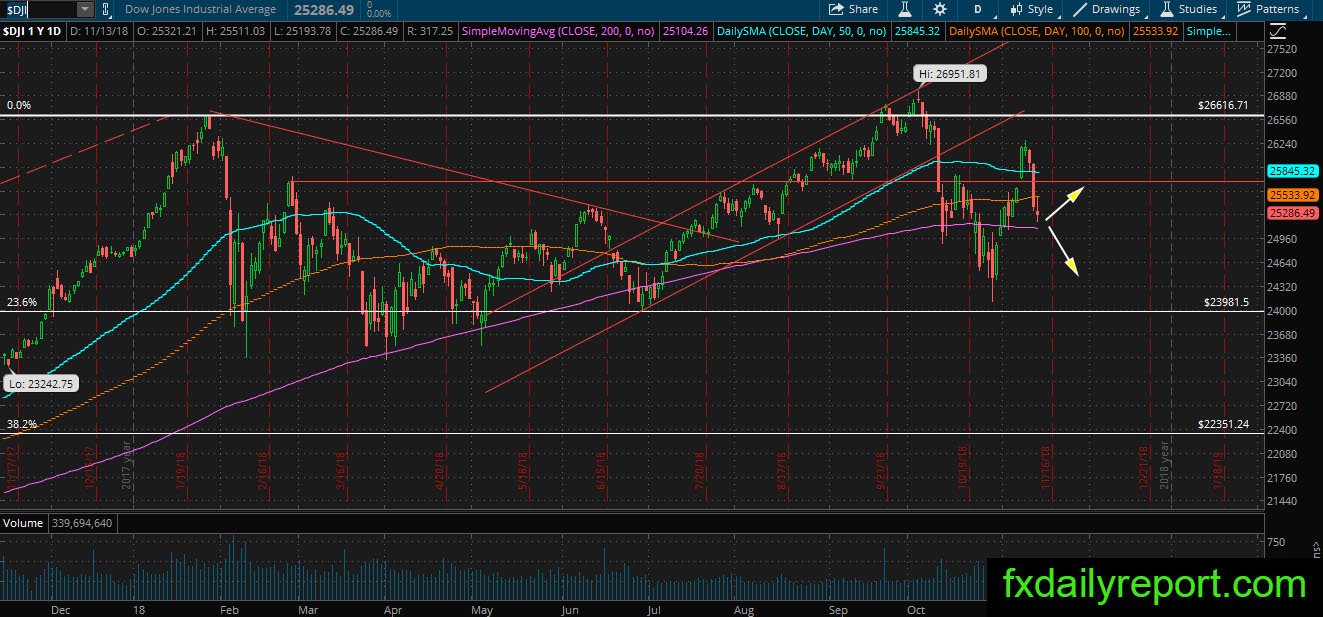
Task: Click the Drawings pencil line icon
Action: coord(1080,9)
